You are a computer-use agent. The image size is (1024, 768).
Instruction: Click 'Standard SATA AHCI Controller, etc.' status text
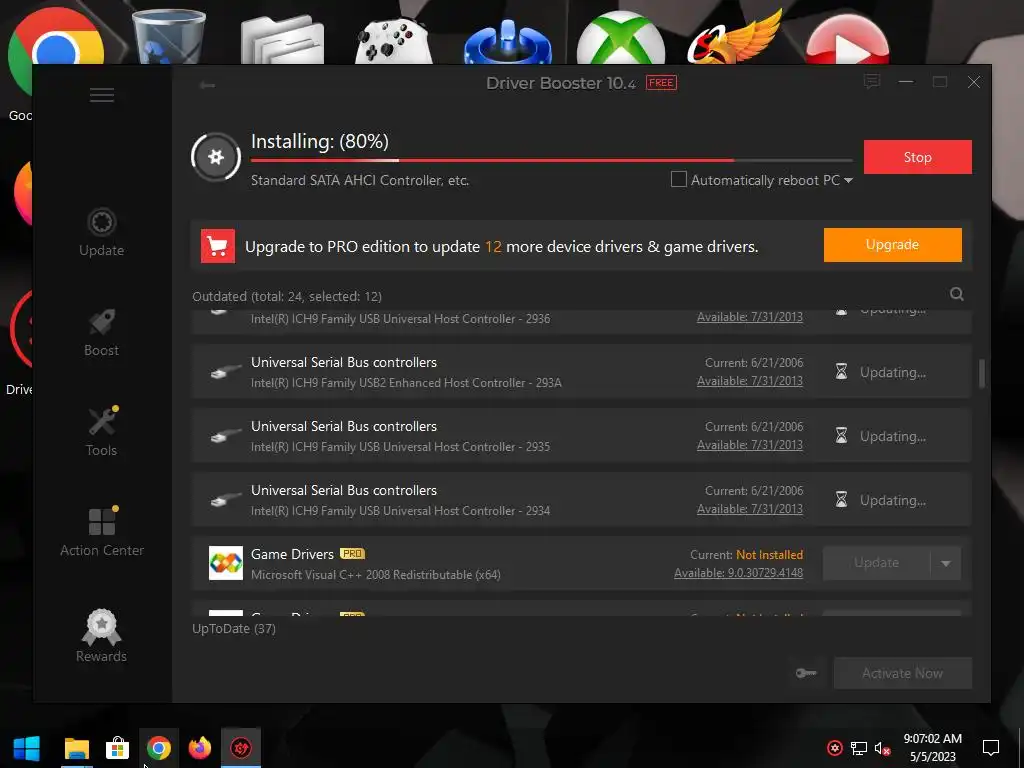click(360, 180)
